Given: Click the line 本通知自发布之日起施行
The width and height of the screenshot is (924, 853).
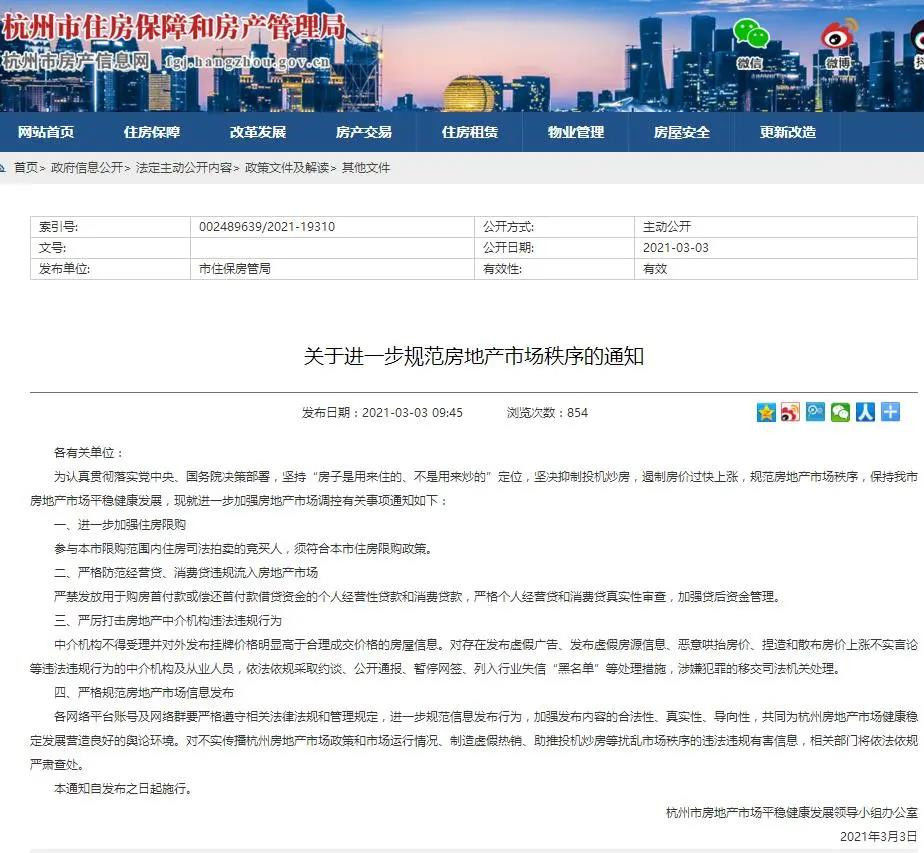Looking at the screenshot, I should tap(123, 789).
